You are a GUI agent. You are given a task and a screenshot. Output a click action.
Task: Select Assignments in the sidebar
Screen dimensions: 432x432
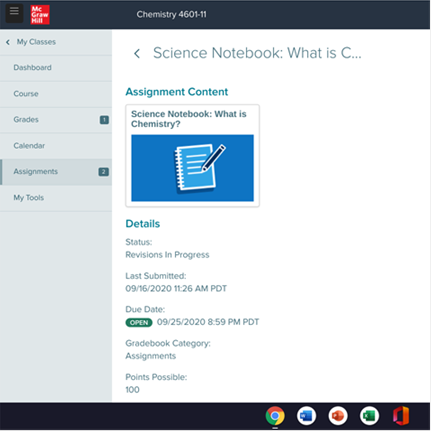(x=56, y=172)
